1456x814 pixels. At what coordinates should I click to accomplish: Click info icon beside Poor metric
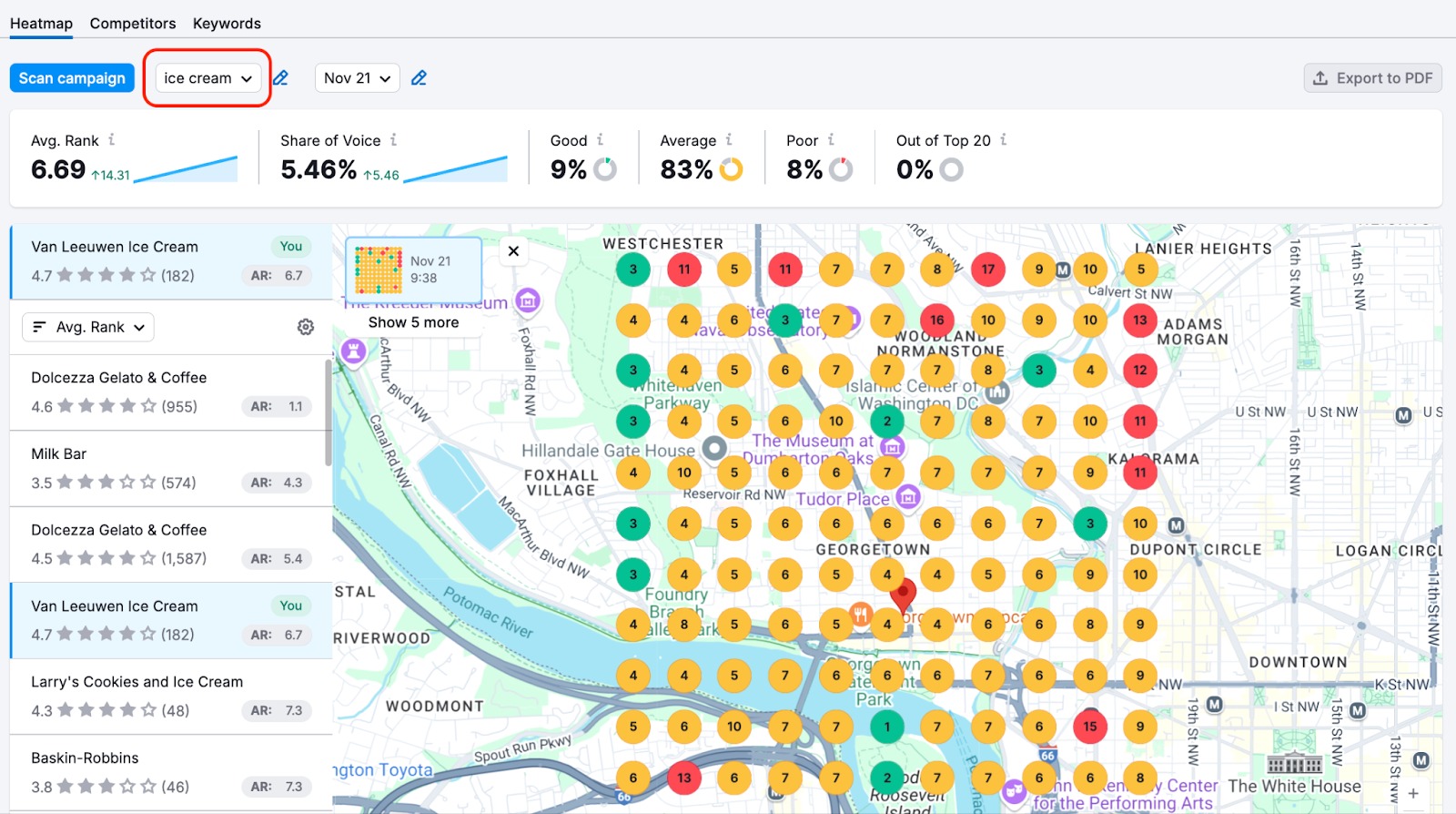point(831,140)
